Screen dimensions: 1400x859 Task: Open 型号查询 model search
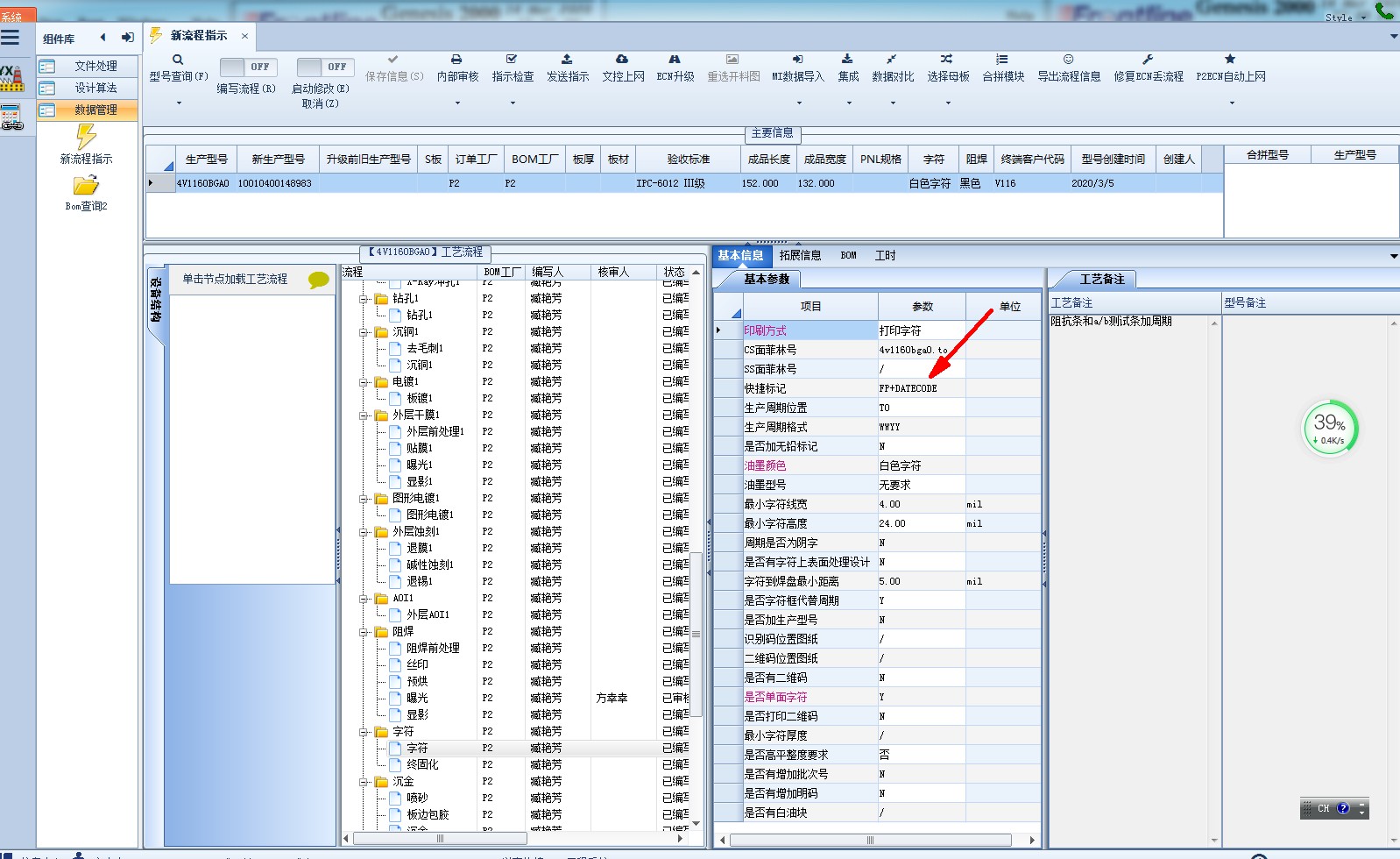pyautogui.click(x=178, y=68)
